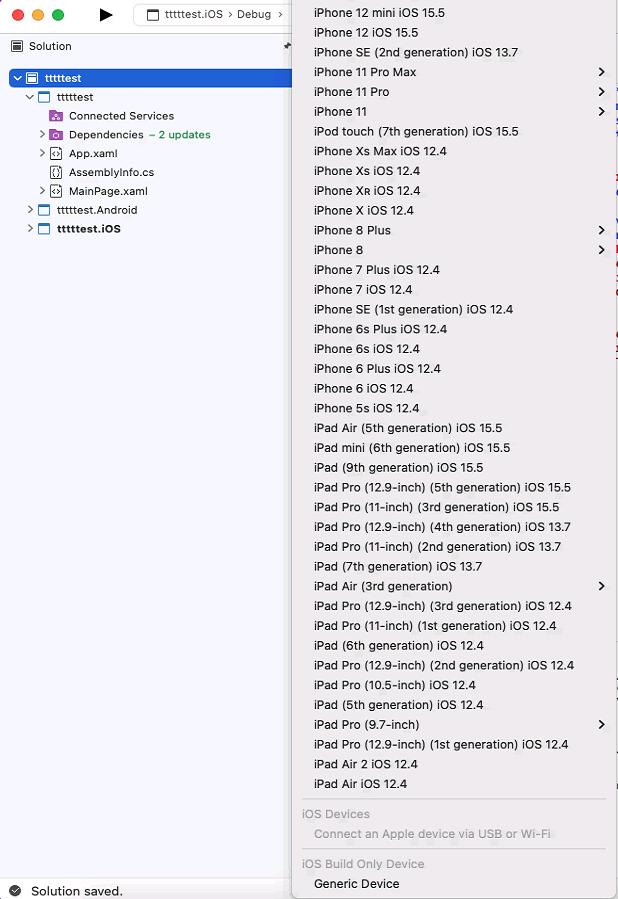Open Connected Services via its icon
Image resolution: width=618 pixels, height=899 pixels.
click(x=56, y=116)
